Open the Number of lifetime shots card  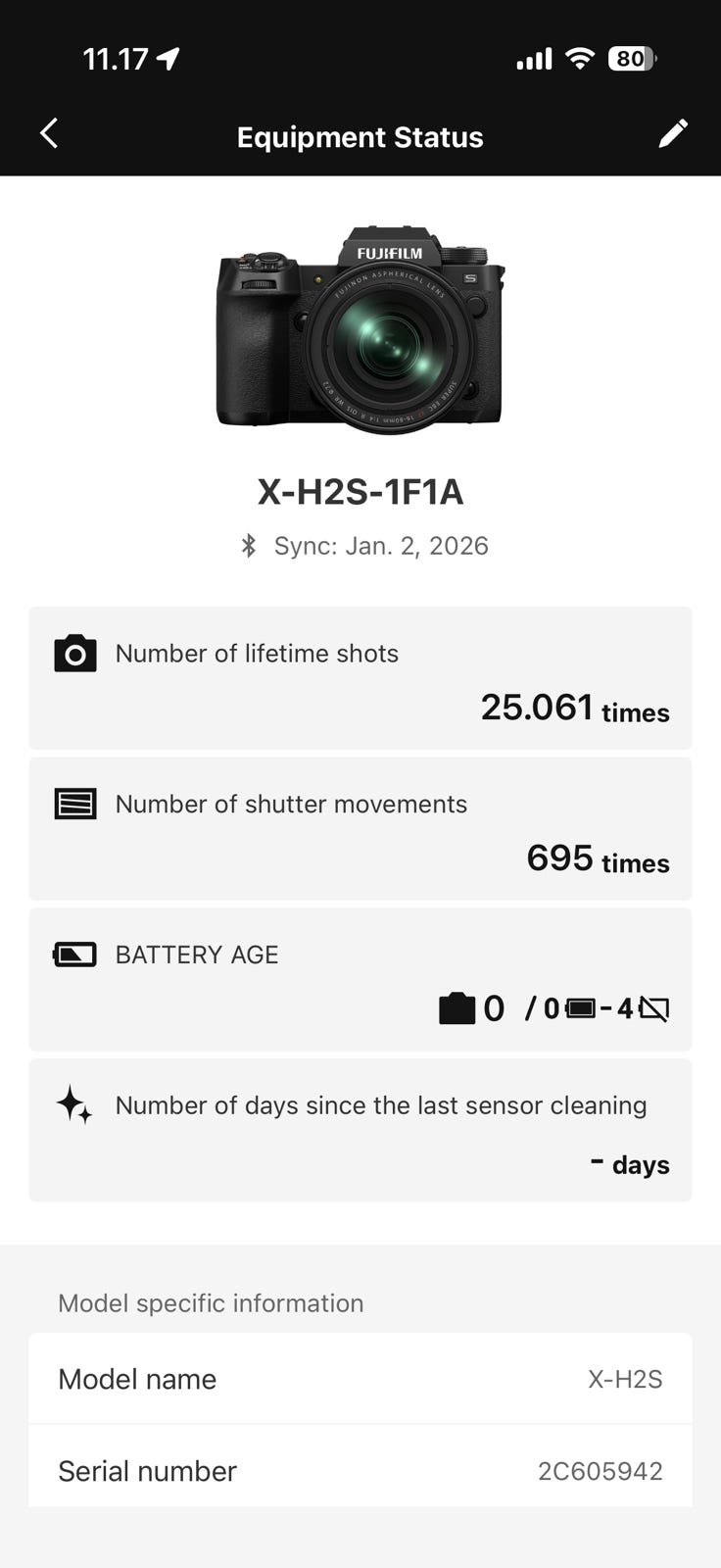pyautogui.click(x=360, y=678)
